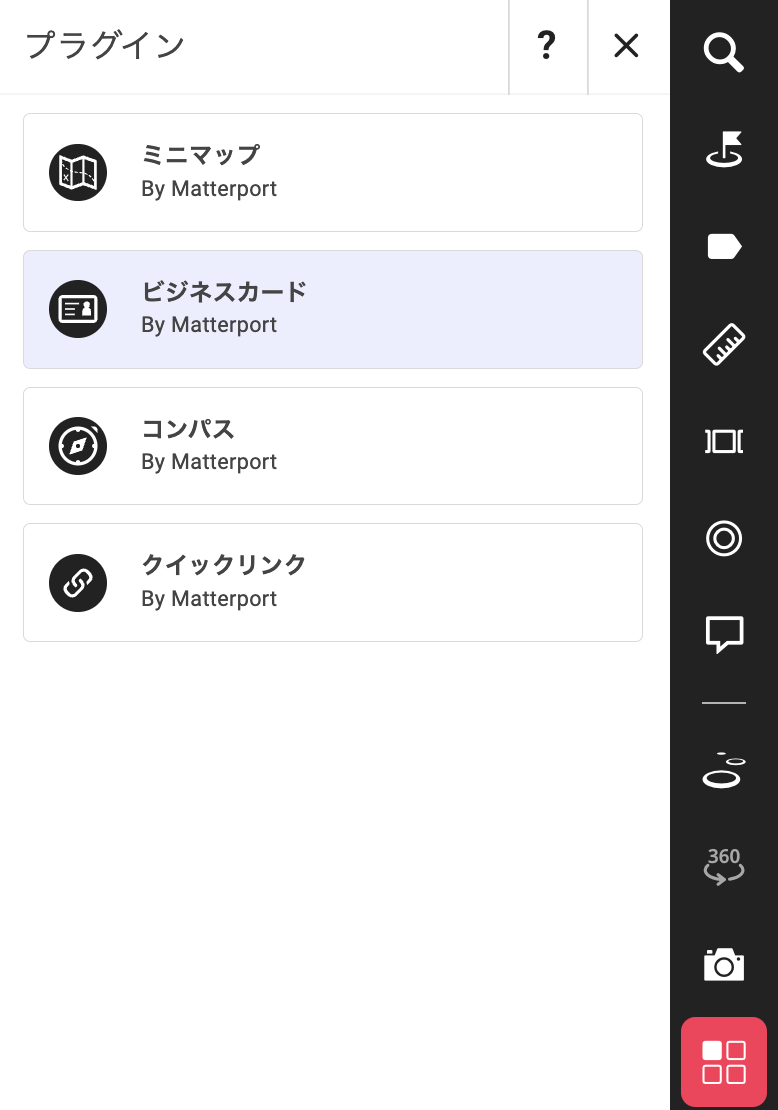Image resolution: width=778 pixels, height=1110 pixels.
Task: Open the highlight reel filmstrip tool
Action: point(723,441)
